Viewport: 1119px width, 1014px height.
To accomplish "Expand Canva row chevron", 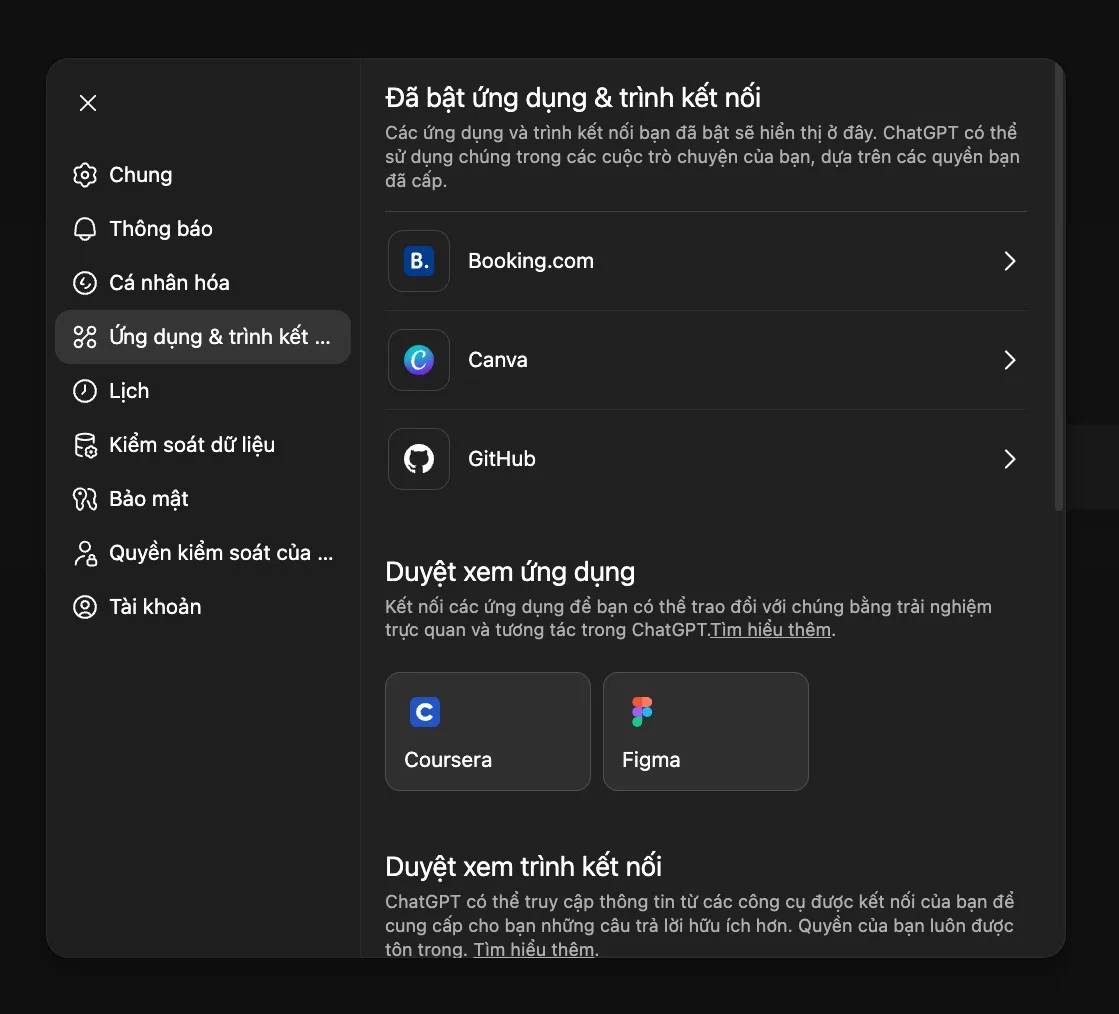I will (x=1010, y=360).
